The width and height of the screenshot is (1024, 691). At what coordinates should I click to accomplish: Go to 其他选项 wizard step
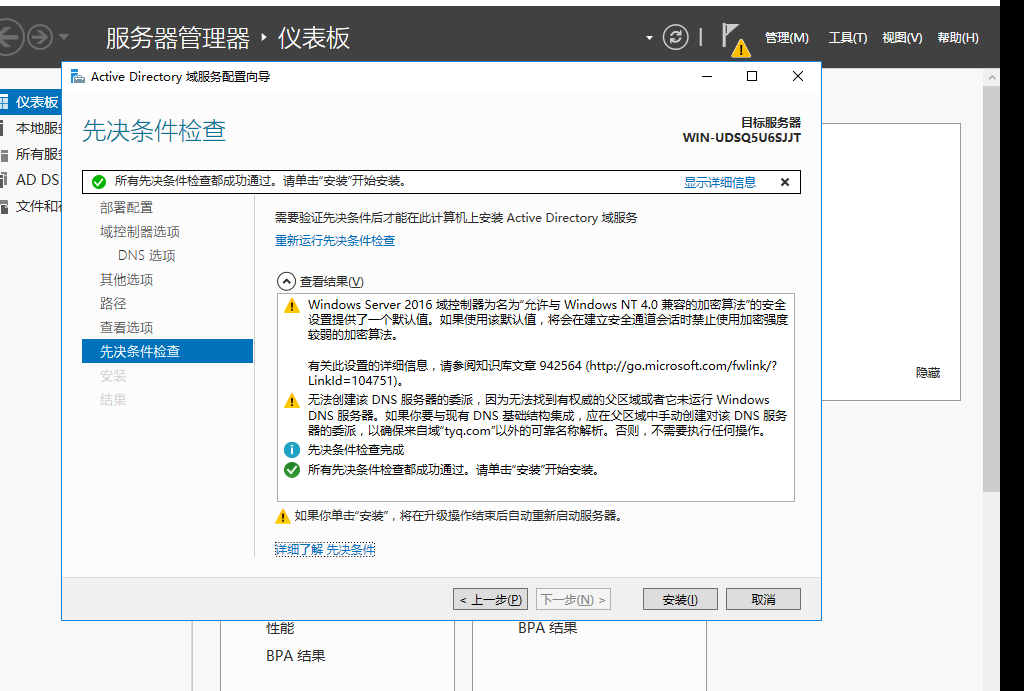pos(126,280)
